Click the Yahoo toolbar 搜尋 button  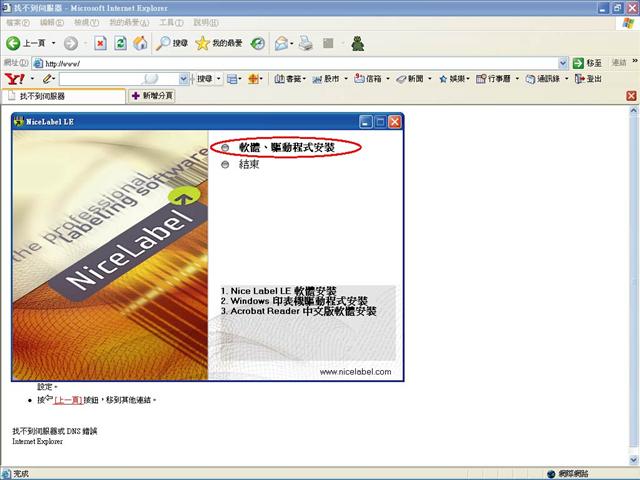click(x=205, y=79)
